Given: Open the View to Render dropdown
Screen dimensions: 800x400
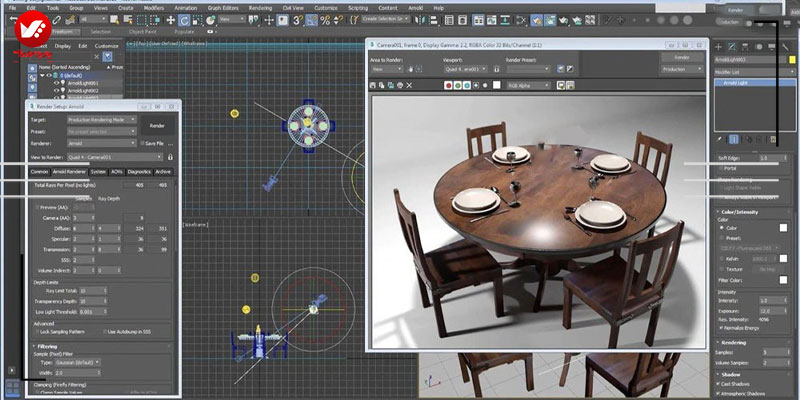Looking at the screenshot, I should (115, 157).
